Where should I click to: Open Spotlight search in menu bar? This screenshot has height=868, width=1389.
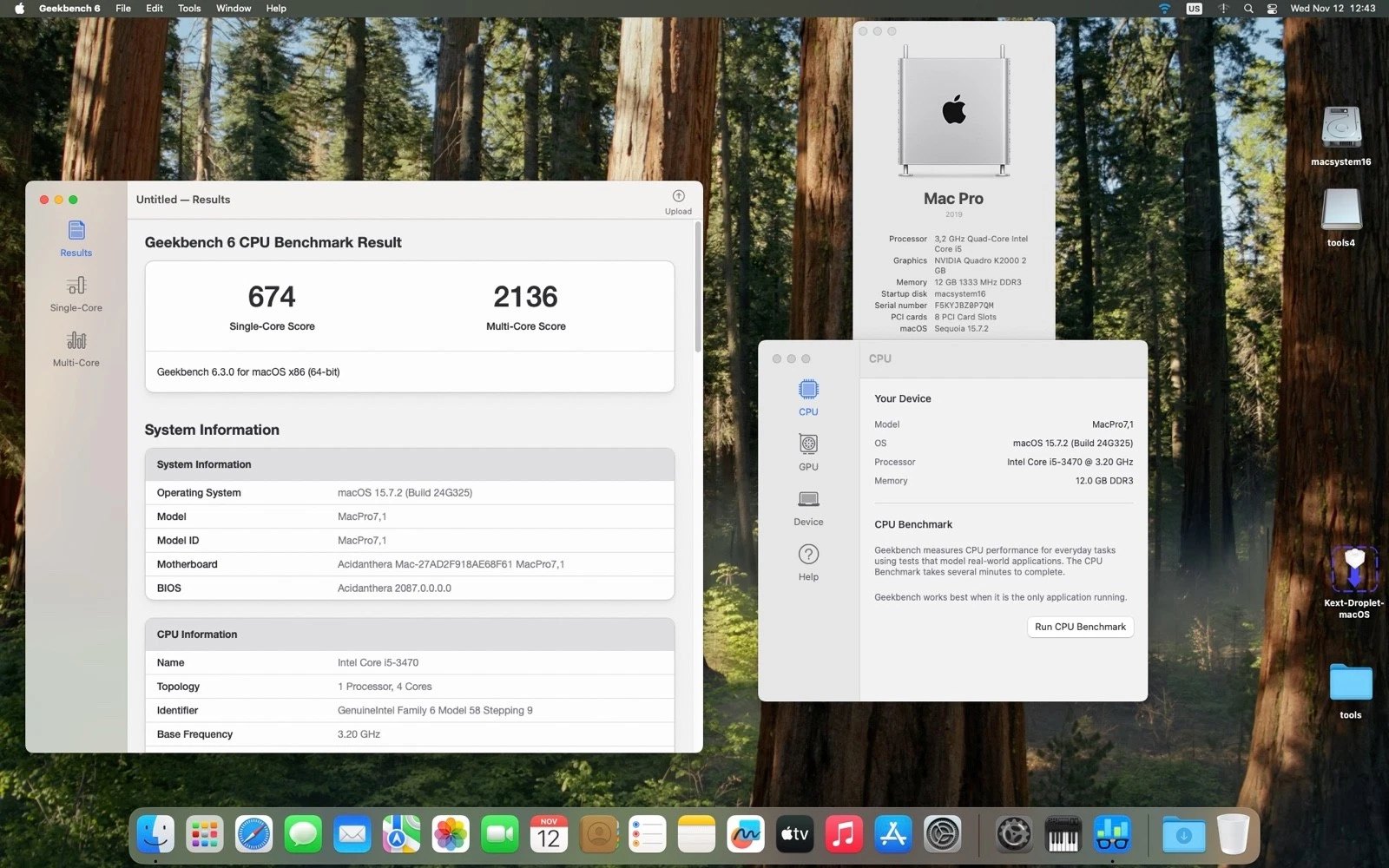[1248, 9]
